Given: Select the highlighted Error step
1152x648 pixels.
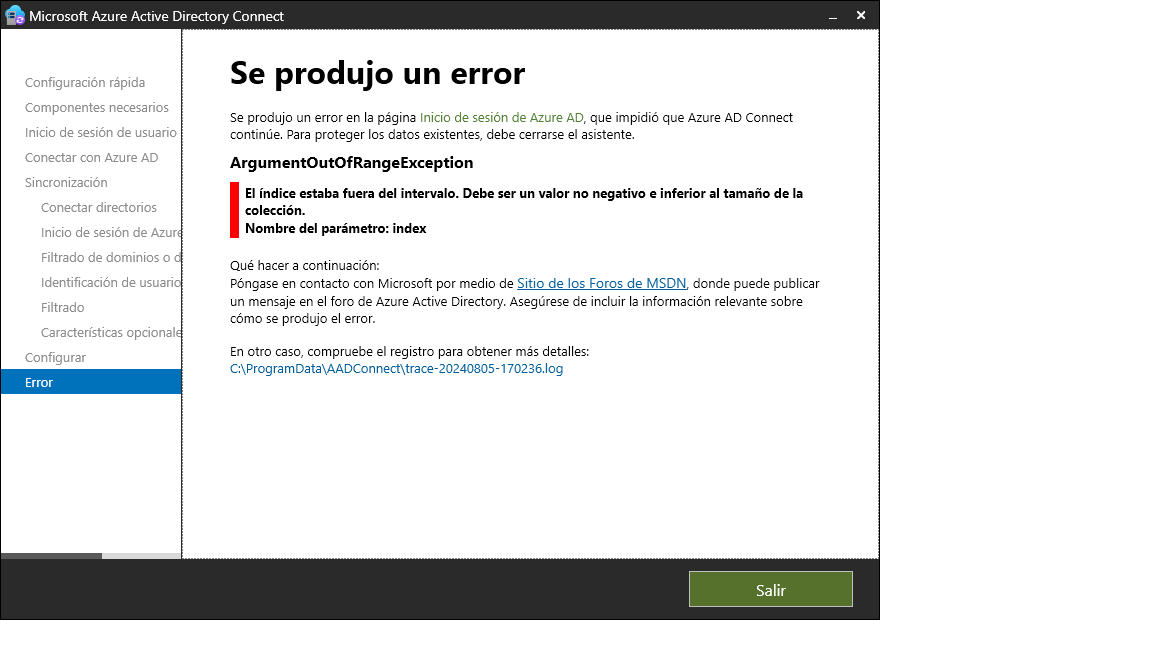Looking at the screenshot, I should [91, 382].
